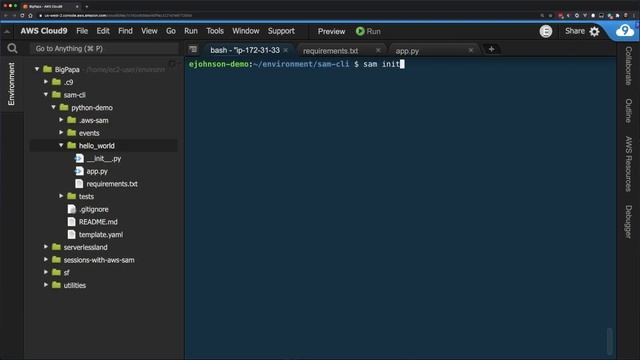Image resolution: width=640 pixels, height=360 pixels.
Task: Switch to the requirements.txt tab
Action: 331,51
